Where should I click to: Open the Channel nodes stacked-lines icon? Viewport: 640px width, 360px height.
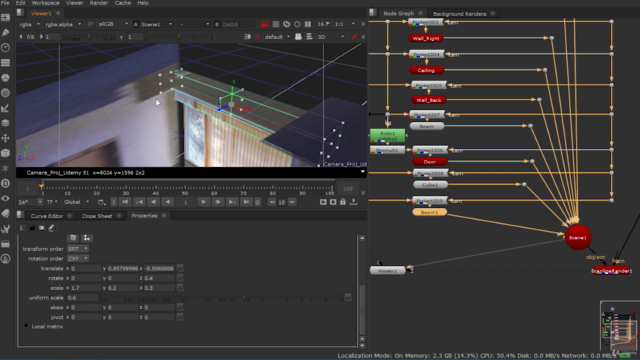click(5, 63)
